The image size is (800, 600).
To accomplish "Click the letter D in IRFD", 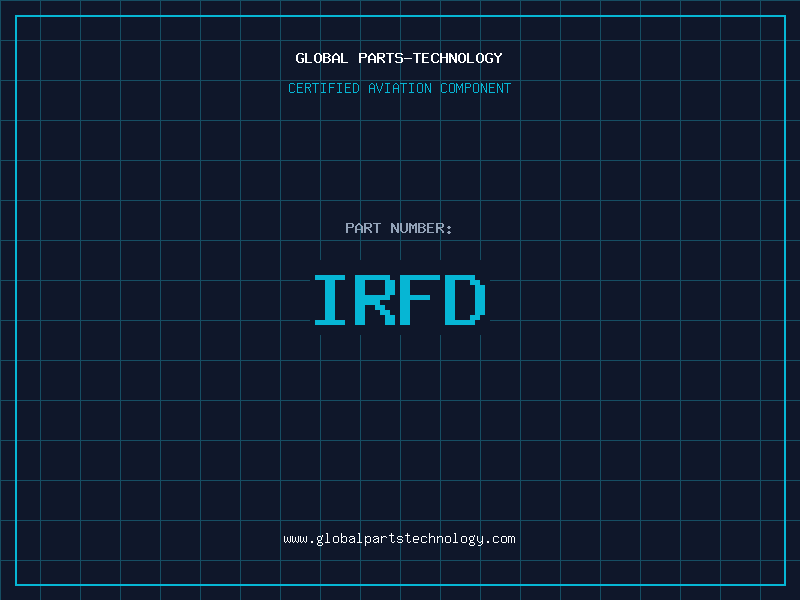I will [466, 300].
